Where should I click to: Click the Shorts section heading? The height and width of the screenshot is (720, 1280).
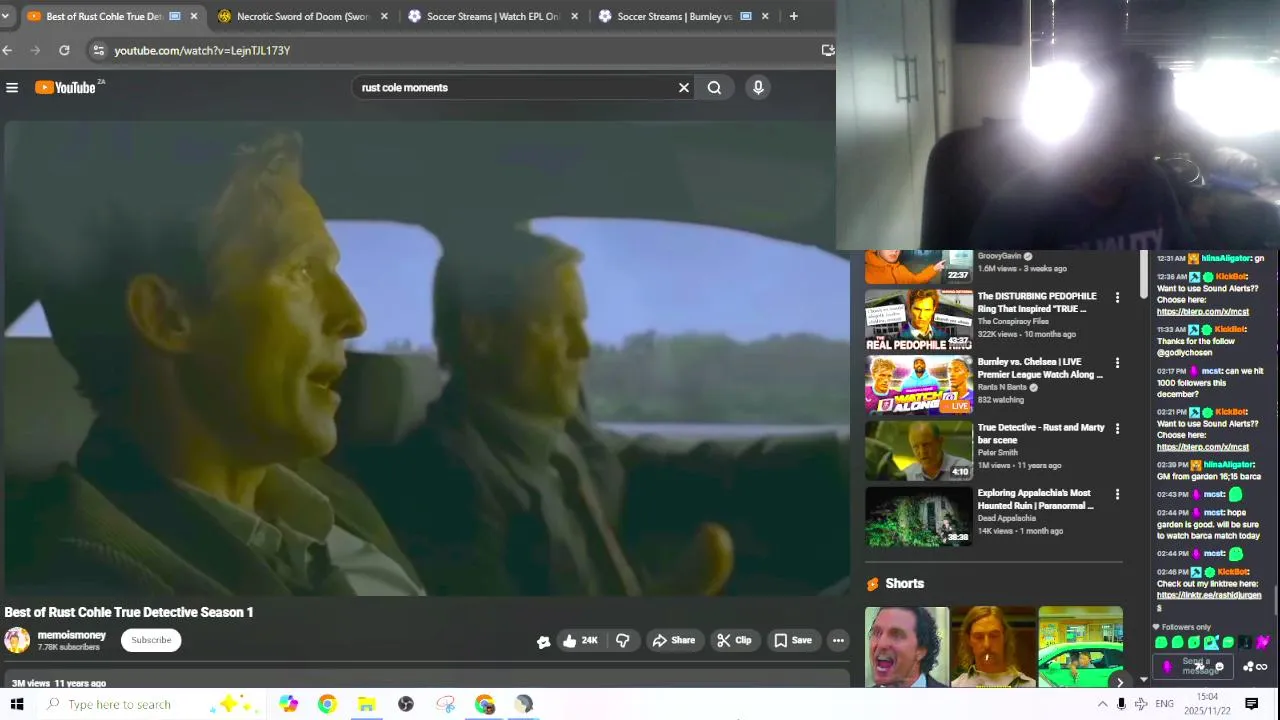904,584
